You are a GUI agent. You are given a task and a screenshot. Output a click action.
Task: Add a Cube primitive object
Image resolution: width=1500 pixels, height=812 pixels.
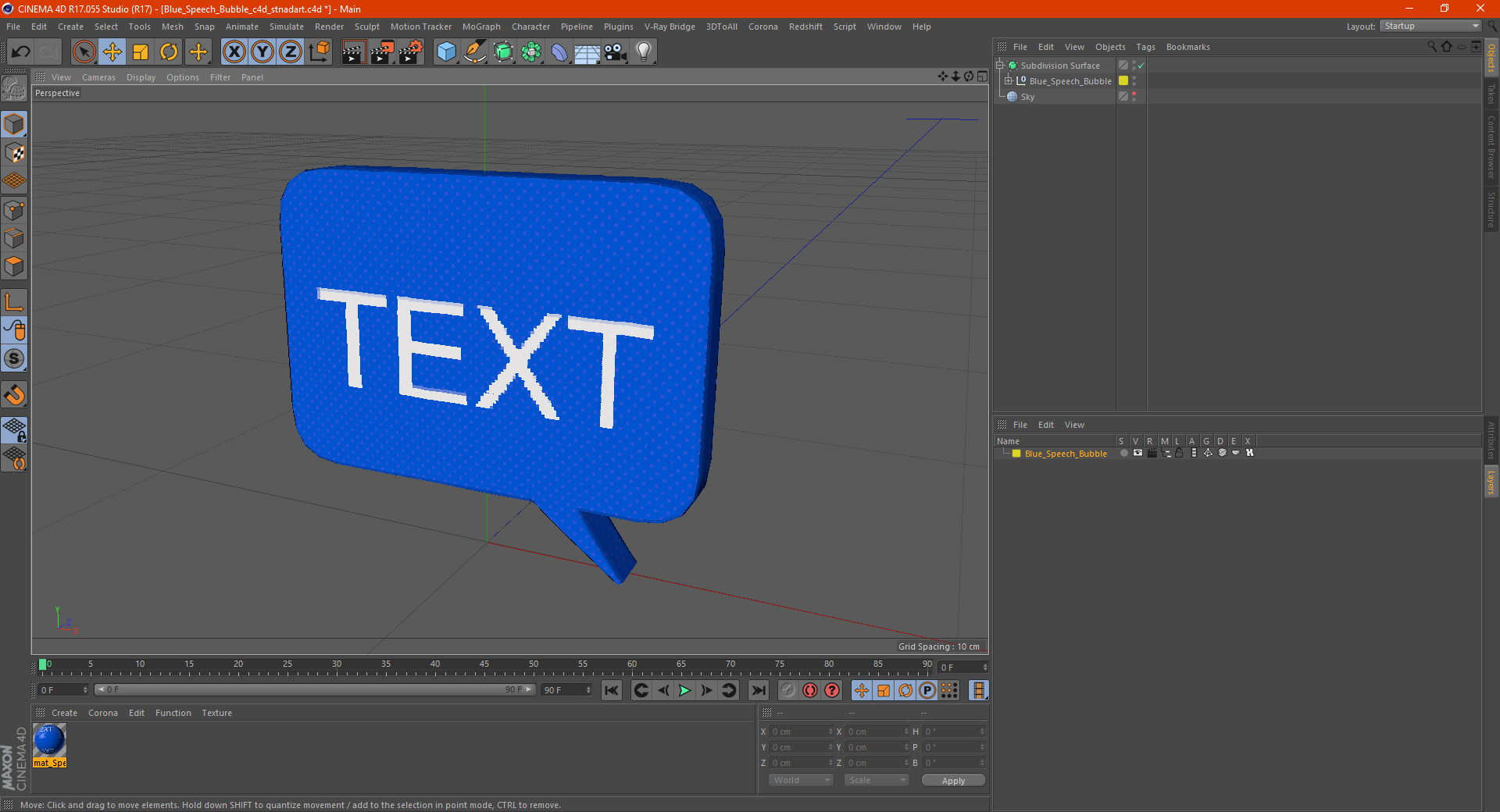[x=446, y=52]
